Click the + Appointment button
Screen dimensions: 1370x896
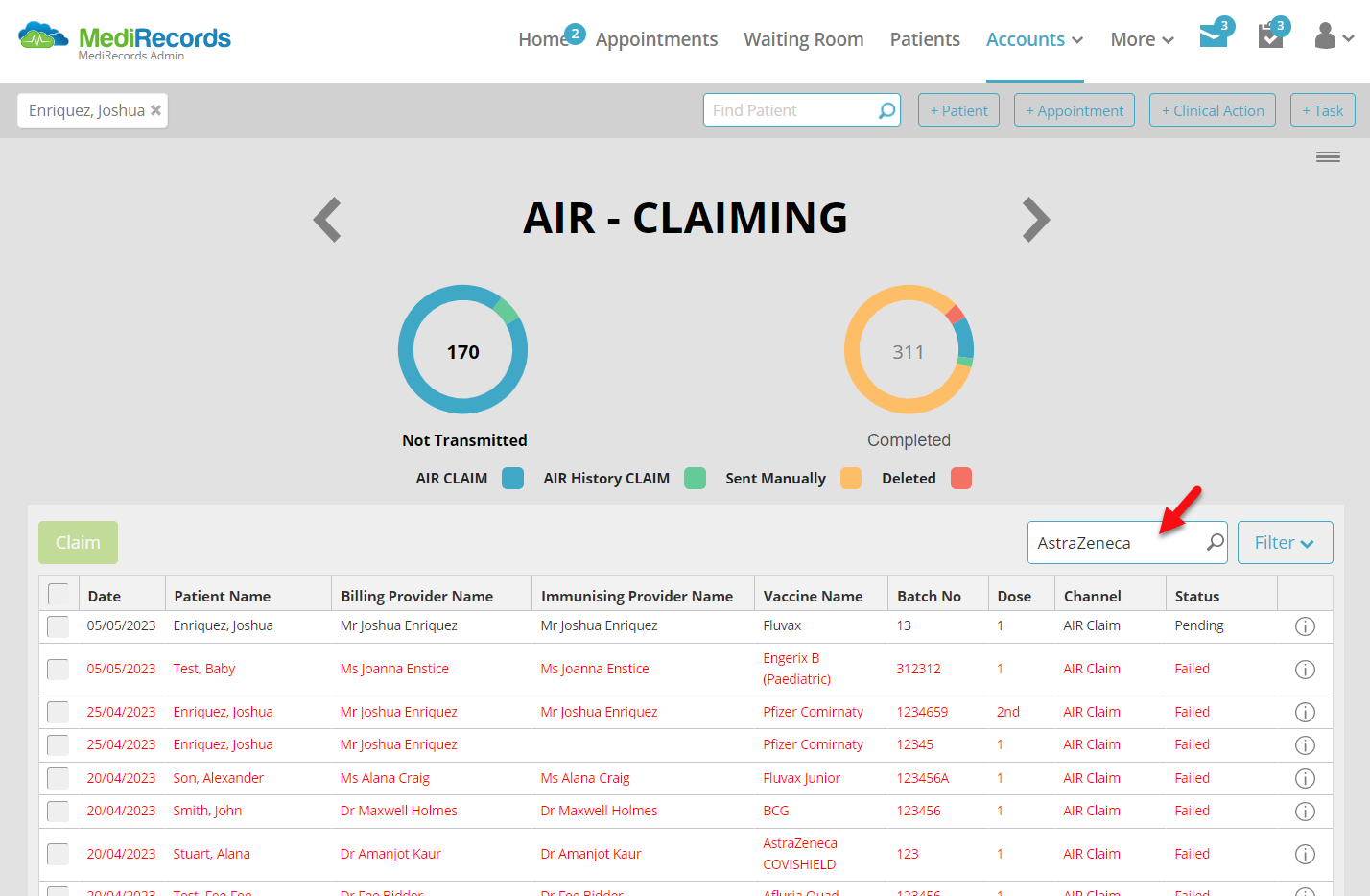tap(1075, 110)
